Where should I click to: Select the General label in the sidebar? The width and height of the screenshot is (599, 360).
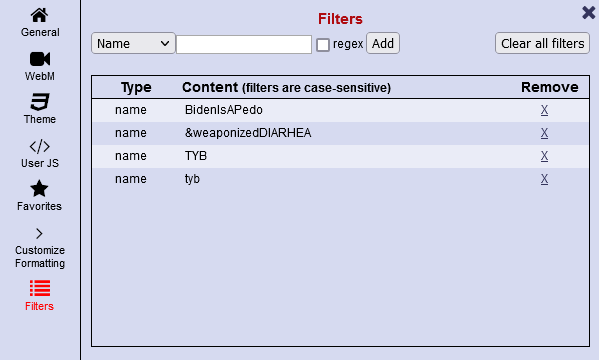40,32
